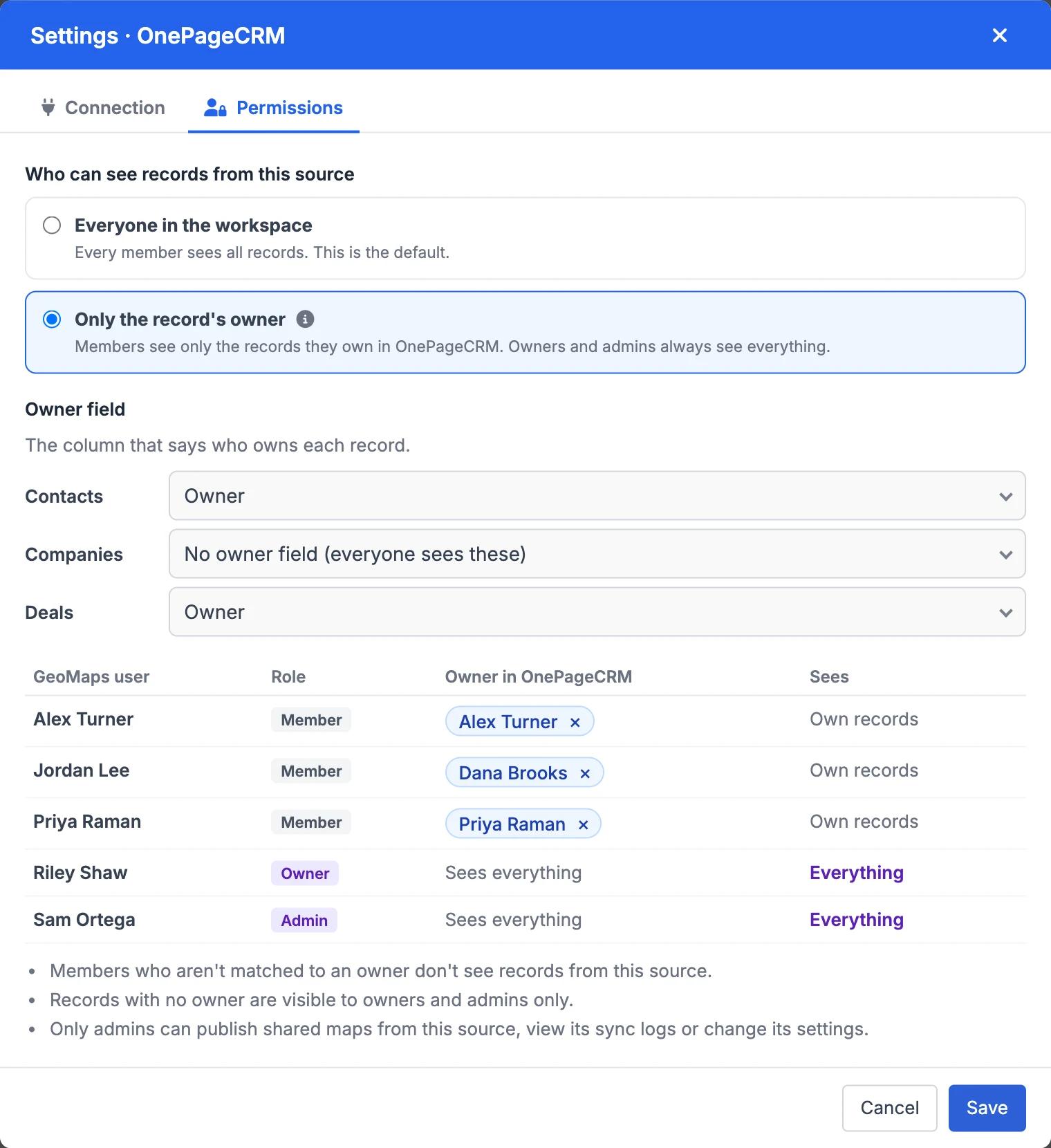Save the permission settings

point(987,1108)
